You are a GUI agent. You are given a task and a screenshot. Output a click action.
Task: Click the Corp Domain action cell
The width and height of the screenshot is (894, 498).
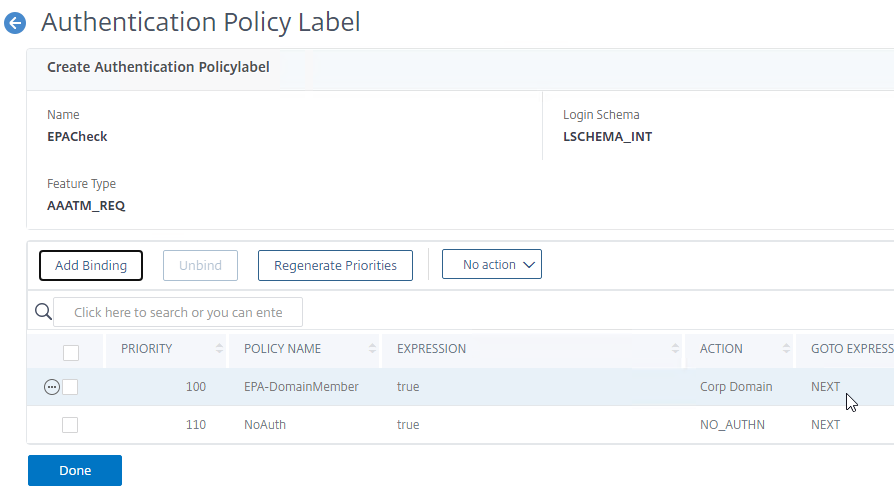[x=736, y=387]
